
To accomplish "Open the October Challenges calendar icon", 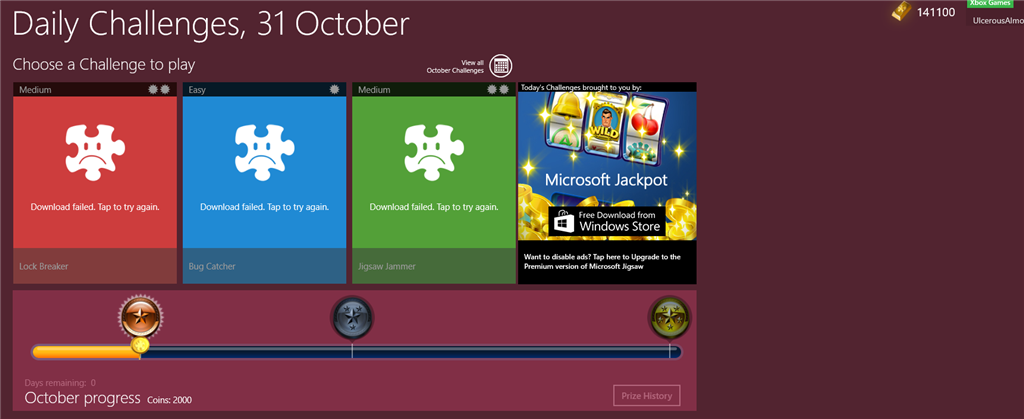I will 501,65.
